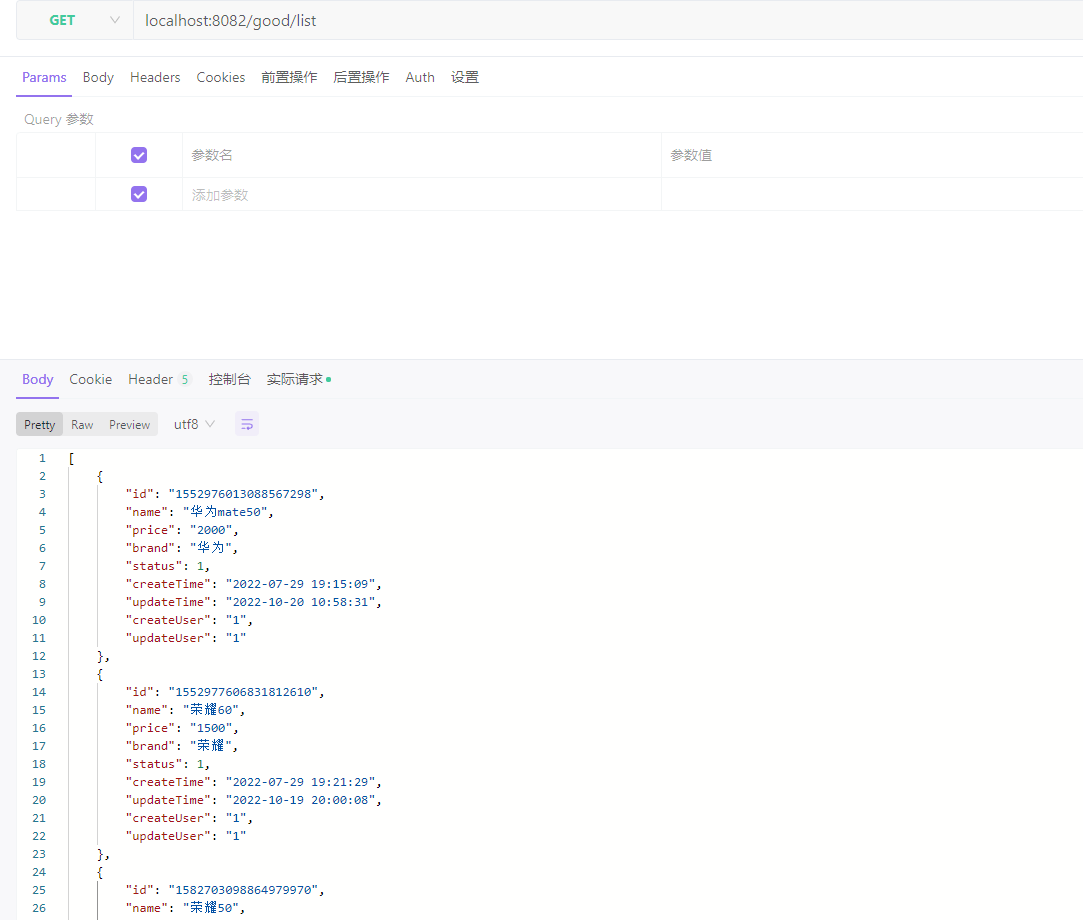Screen dimensions: 1083x920
Task: Click the request URL input field
Action: 600,20
